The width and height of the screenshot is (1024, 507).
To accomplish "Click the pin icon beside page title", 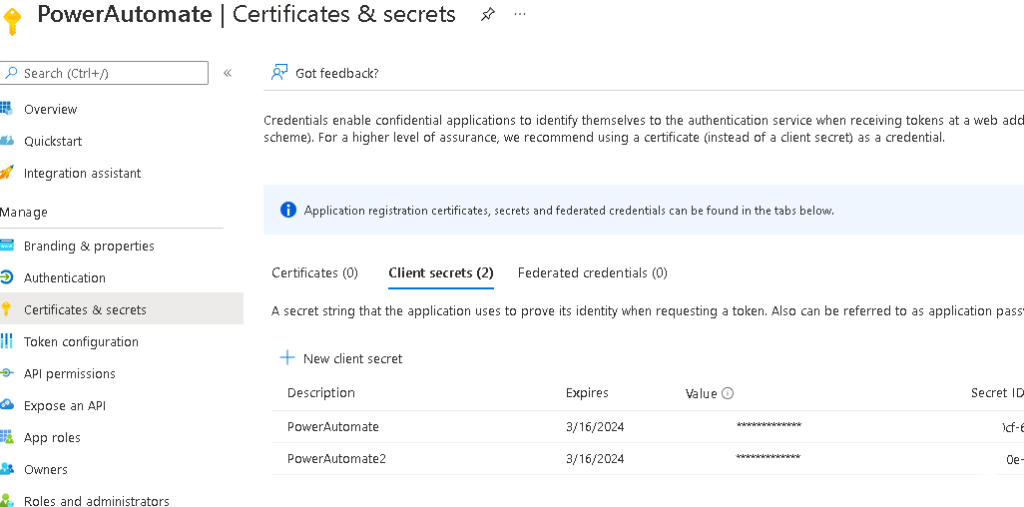I will point(487,15).
